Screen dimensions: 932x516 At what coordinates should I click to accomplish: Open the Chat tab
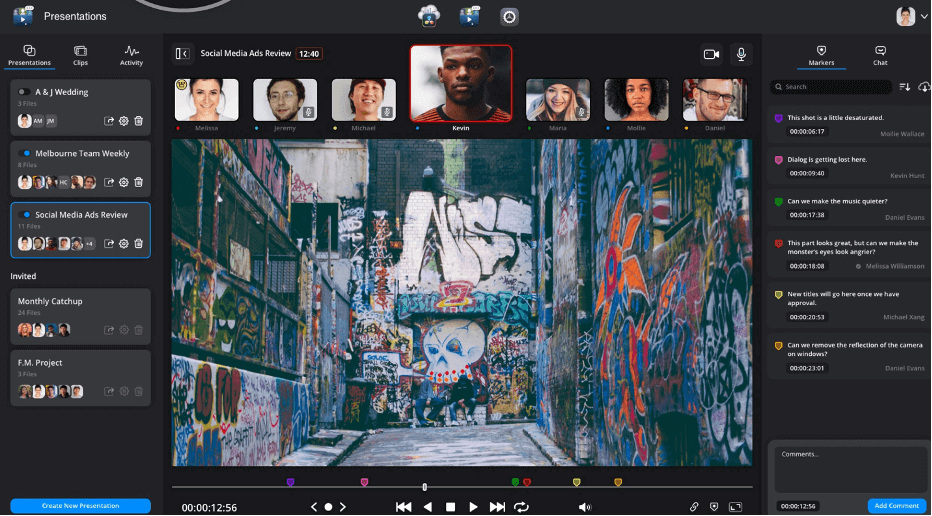pos(880,55)
